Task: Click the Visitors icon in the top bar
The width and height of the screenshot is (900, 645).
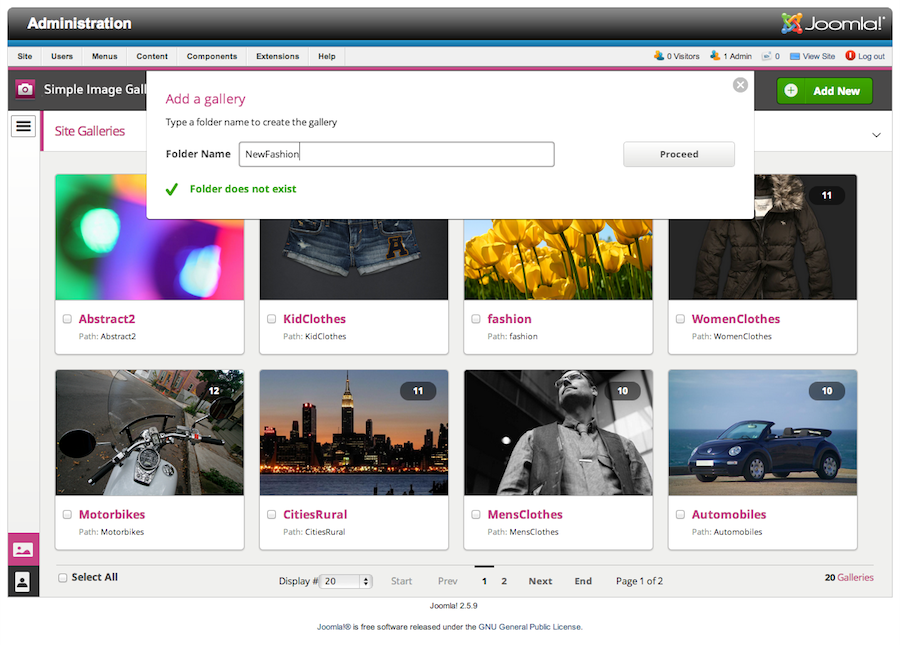Action: tap(658, 56)
